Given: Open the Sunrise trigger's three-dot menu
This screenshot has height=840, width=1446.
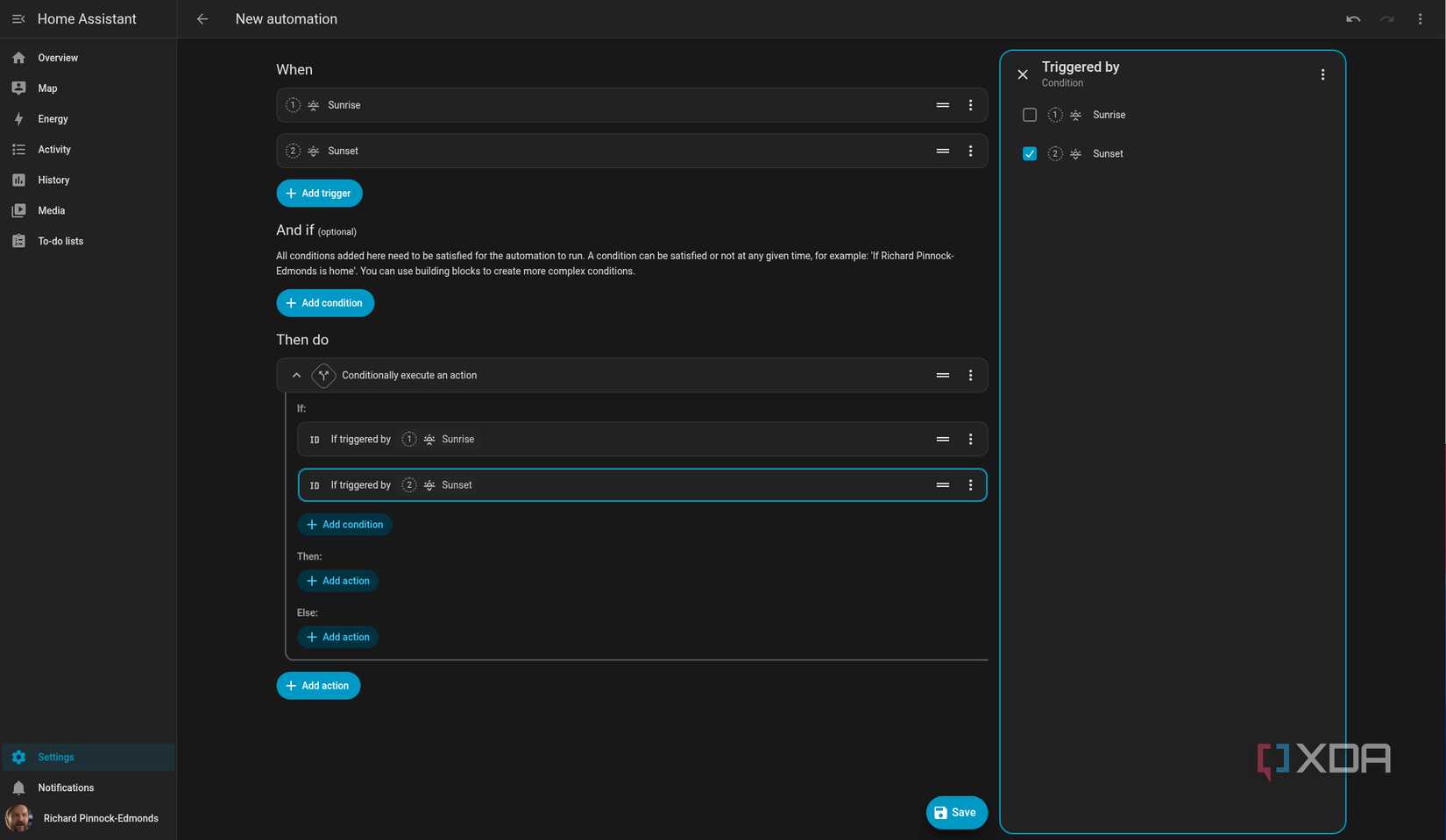Looking at the screenshot, I should click(x=970, y=105).
